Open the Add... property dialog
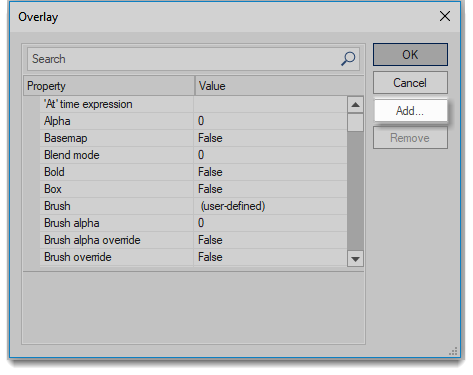 coord(410,111)
